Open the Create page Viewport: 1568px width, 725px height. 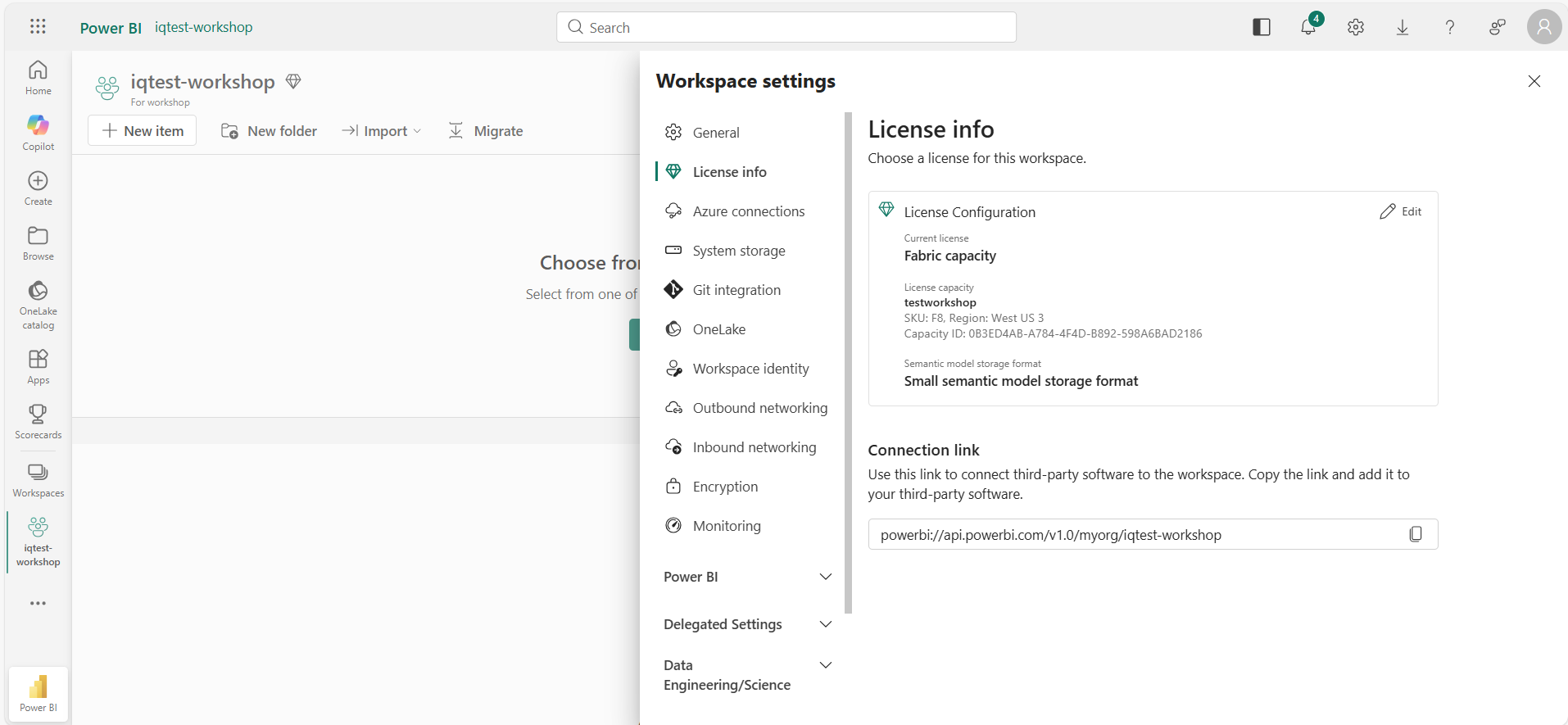coord(38,188)
